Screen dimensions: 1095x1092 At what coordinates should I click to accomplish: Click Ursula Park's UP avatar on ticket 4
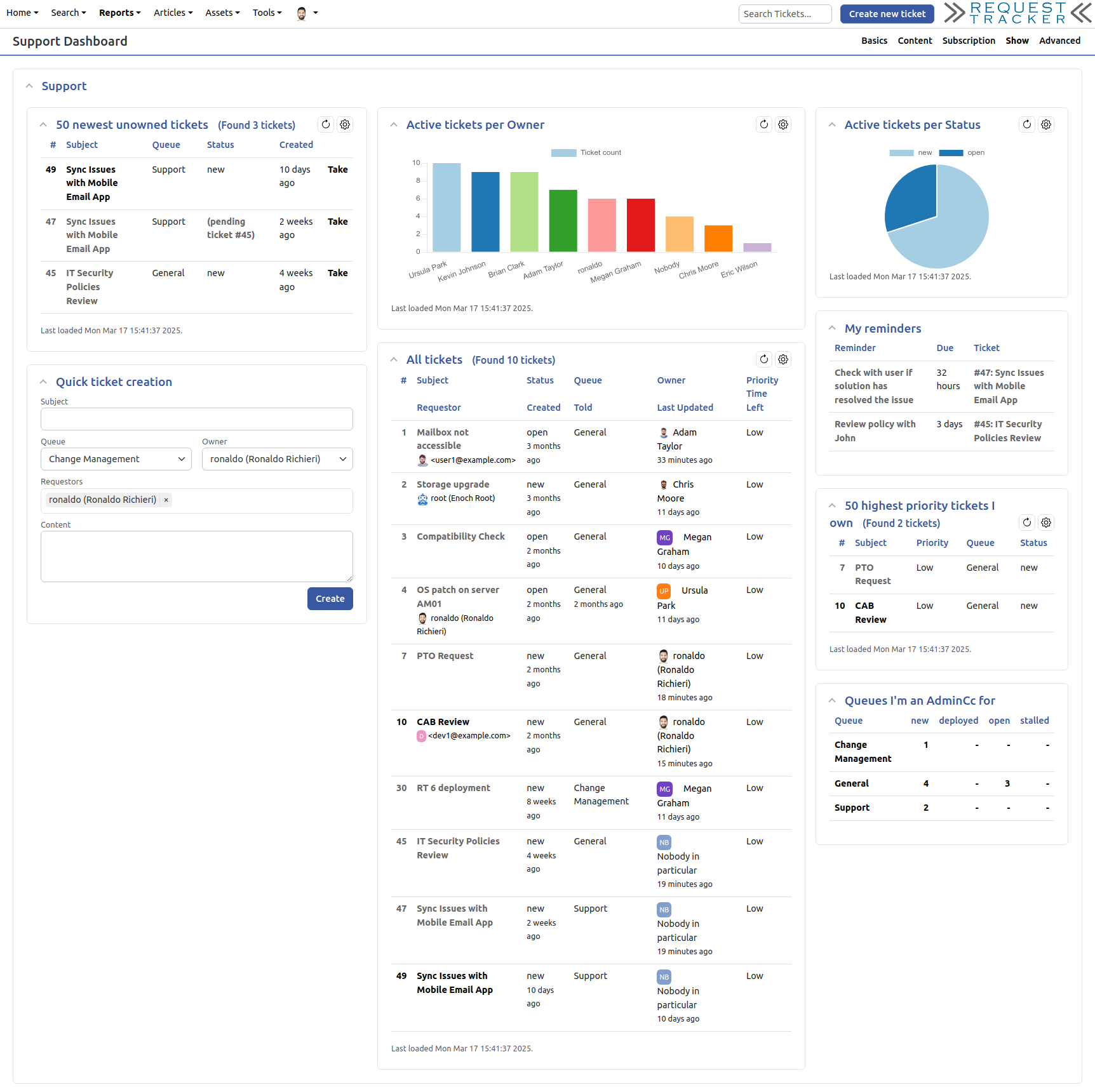click(664, 591)
